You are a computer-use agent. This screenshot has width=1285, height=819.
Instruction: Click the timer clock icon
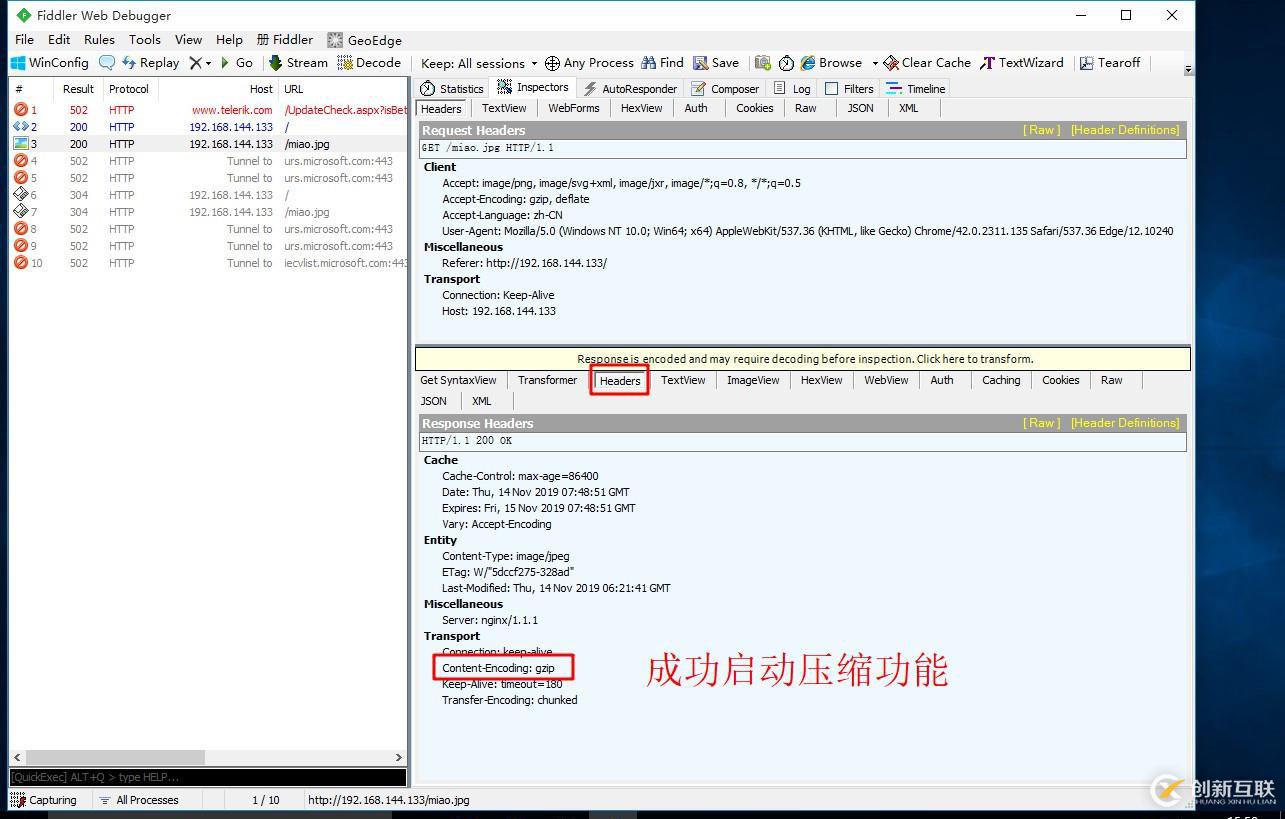(x=786, y=63)
